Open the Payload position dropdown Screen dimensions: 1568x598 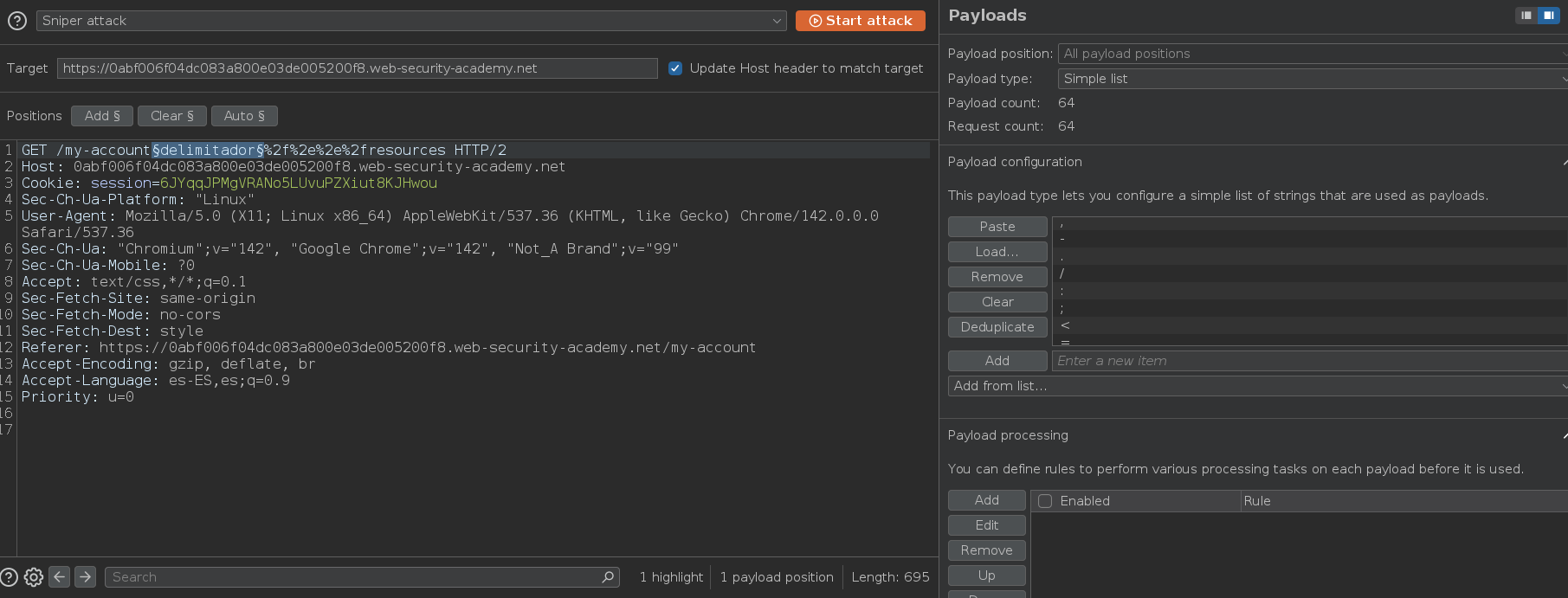click(x=1312, y=54)
